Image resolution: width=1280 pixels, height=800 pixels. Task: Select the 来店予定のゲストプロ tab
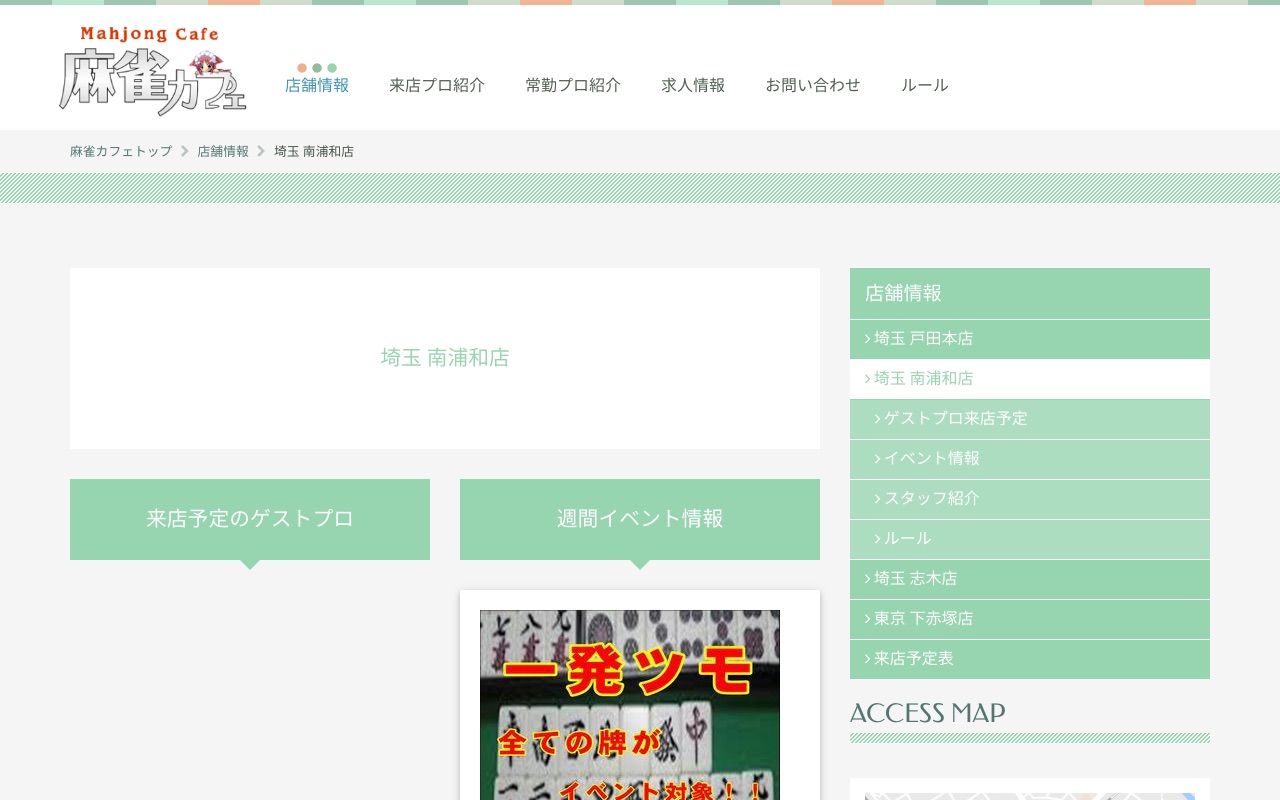tap(250, 519)
